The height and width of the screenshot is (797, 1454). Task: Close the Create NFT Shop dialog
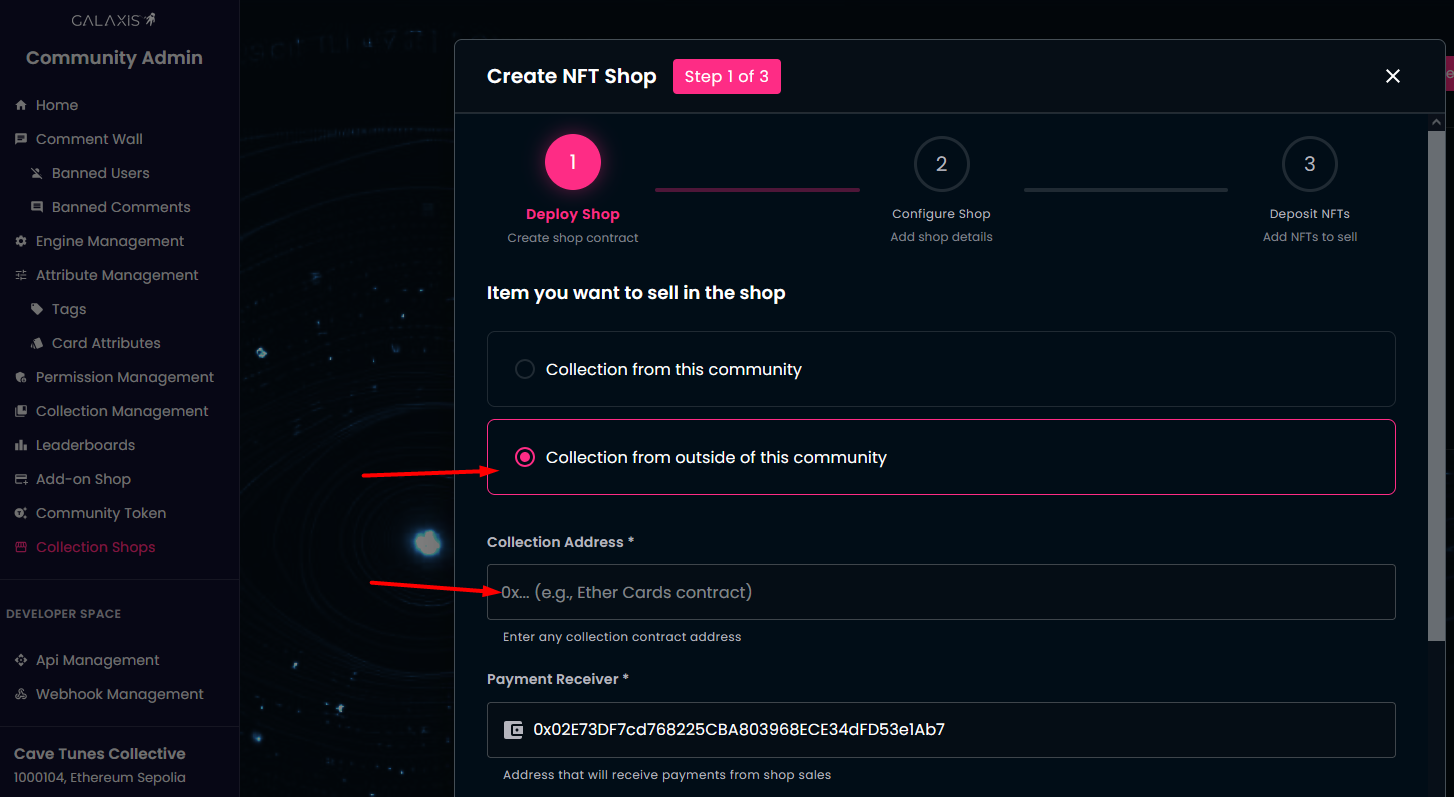tap(1392, 76)
